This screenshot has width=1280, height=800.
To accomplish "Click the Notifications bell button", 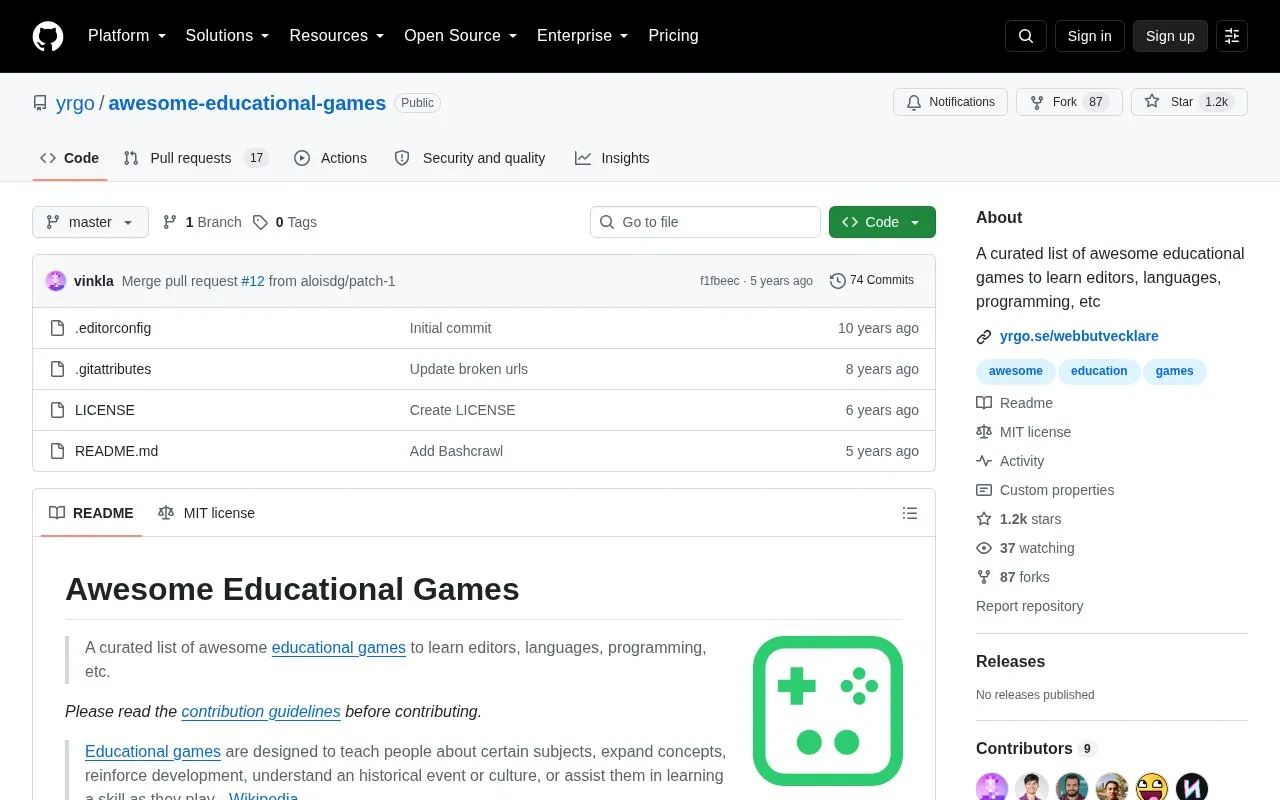I will tap(950, 102).
